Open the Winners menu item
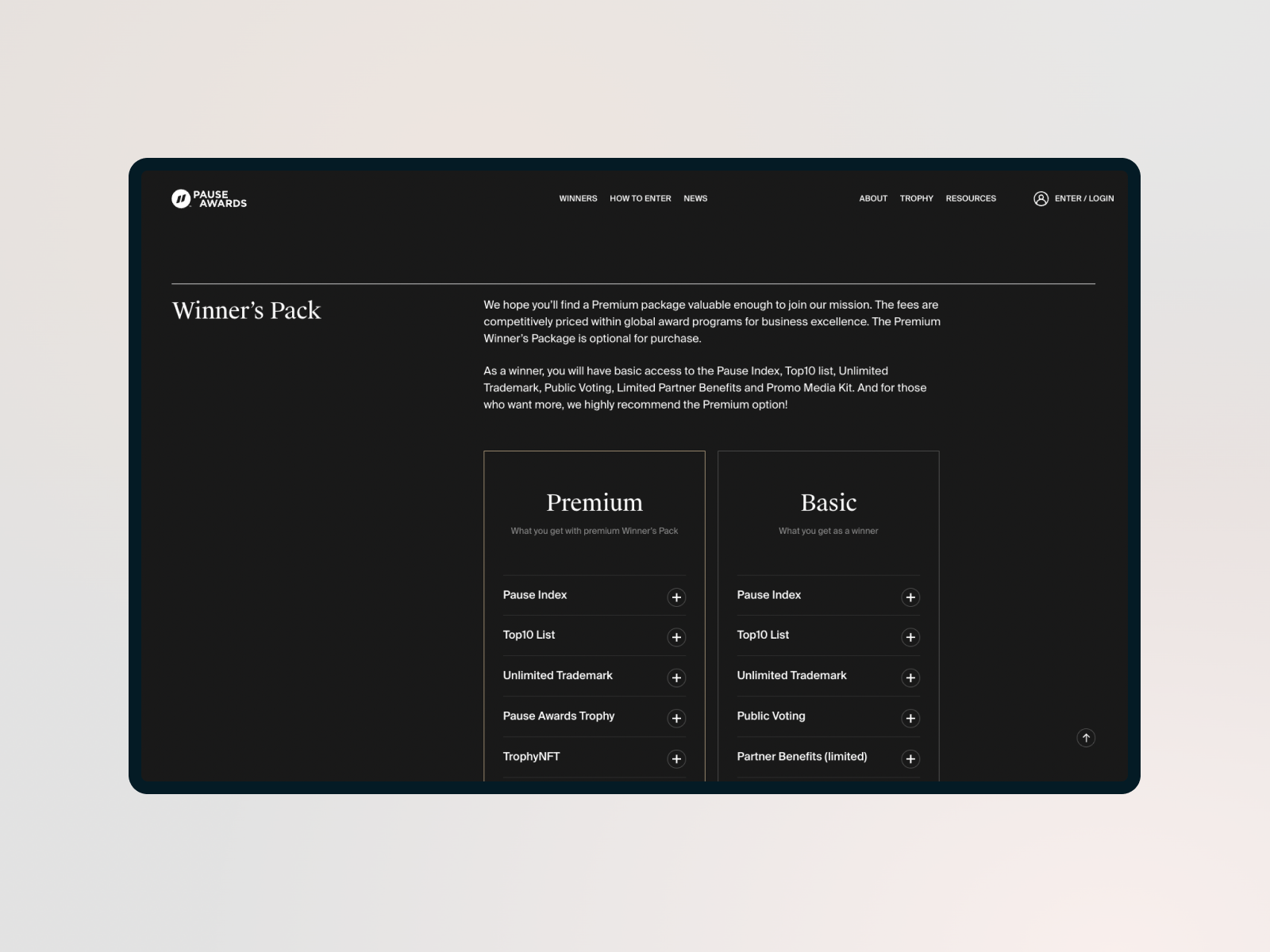Screen dimensions: 1270x952 pos(578,198)
